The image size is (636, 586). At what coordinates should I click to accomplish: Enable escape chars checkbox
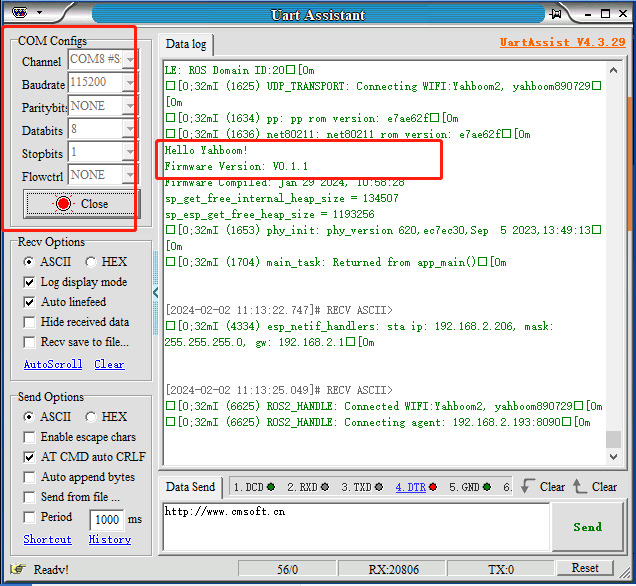[29, 437]
